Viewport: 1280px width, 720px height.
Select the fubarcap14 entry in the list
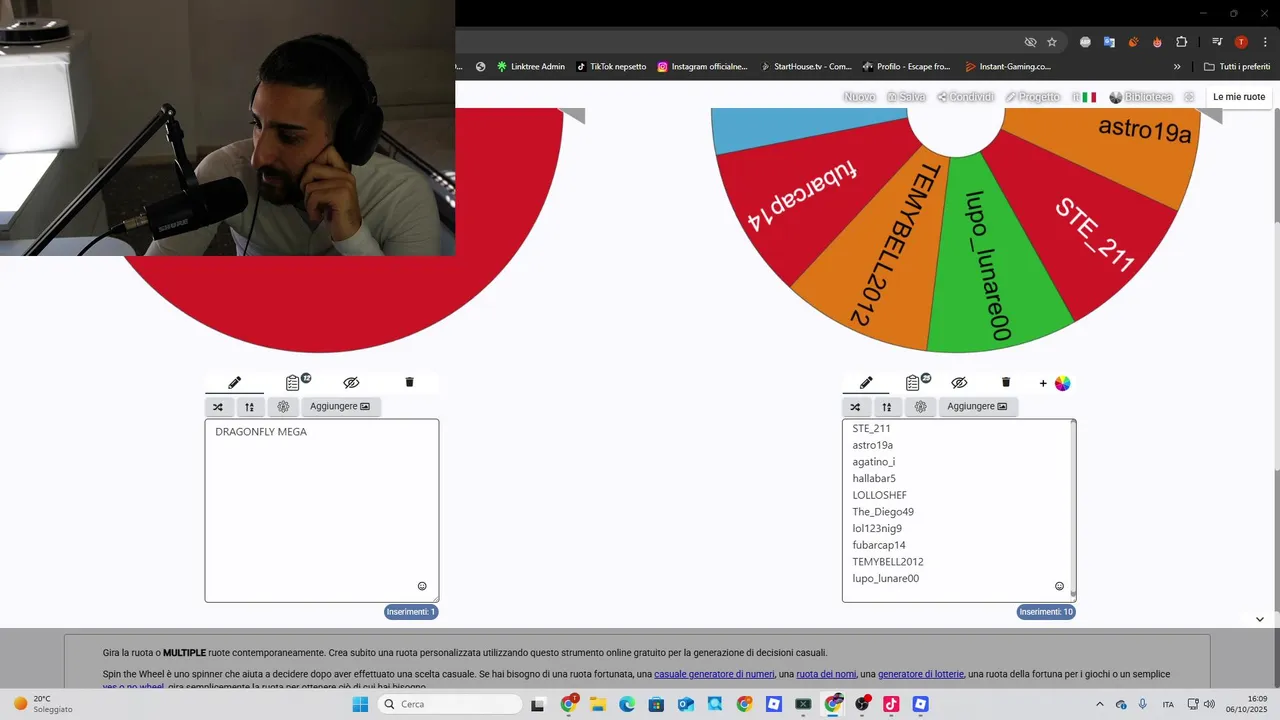point(879,545)
